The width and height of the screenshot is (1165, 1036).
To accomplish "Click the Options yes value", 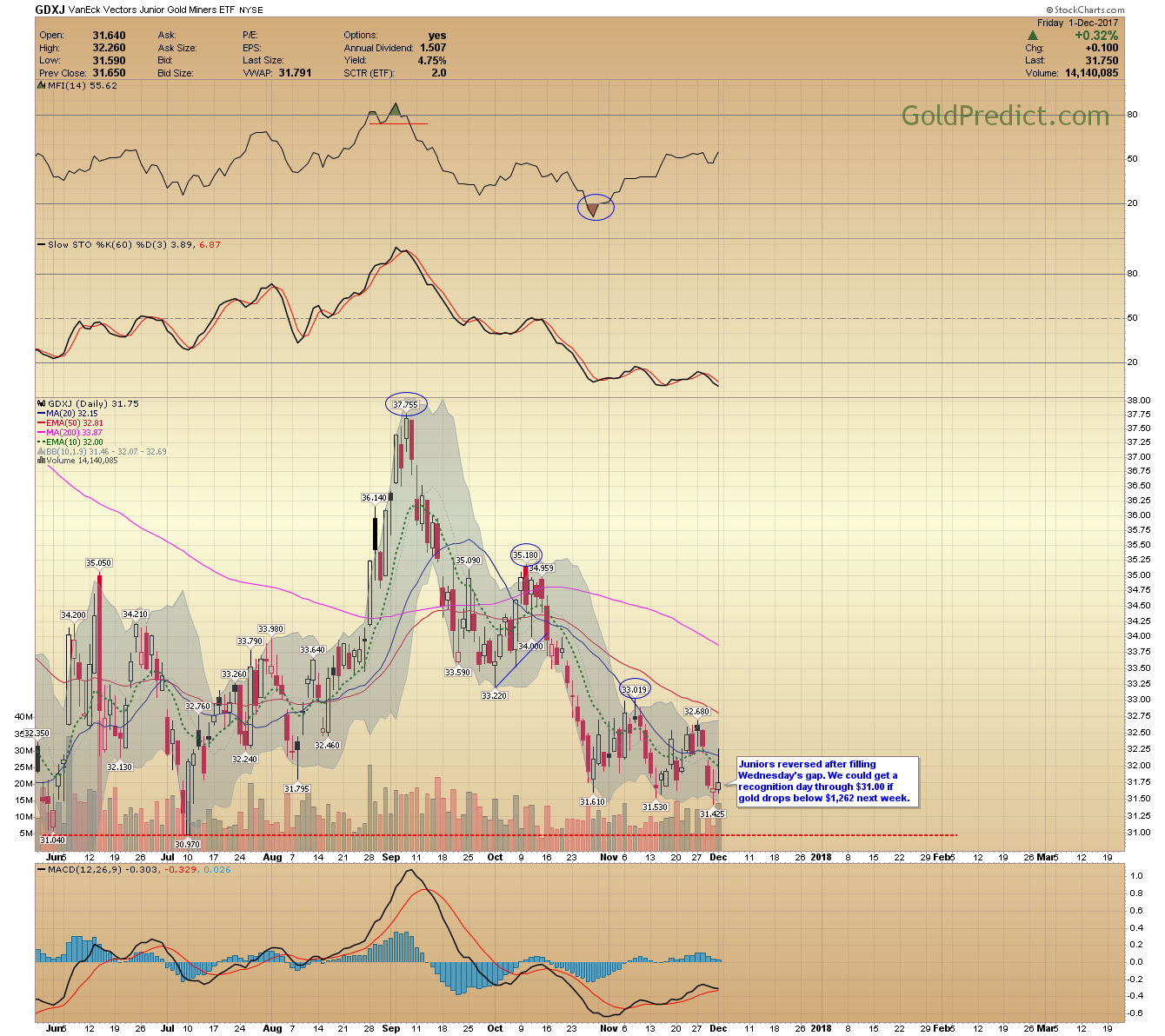I will 437,36.
